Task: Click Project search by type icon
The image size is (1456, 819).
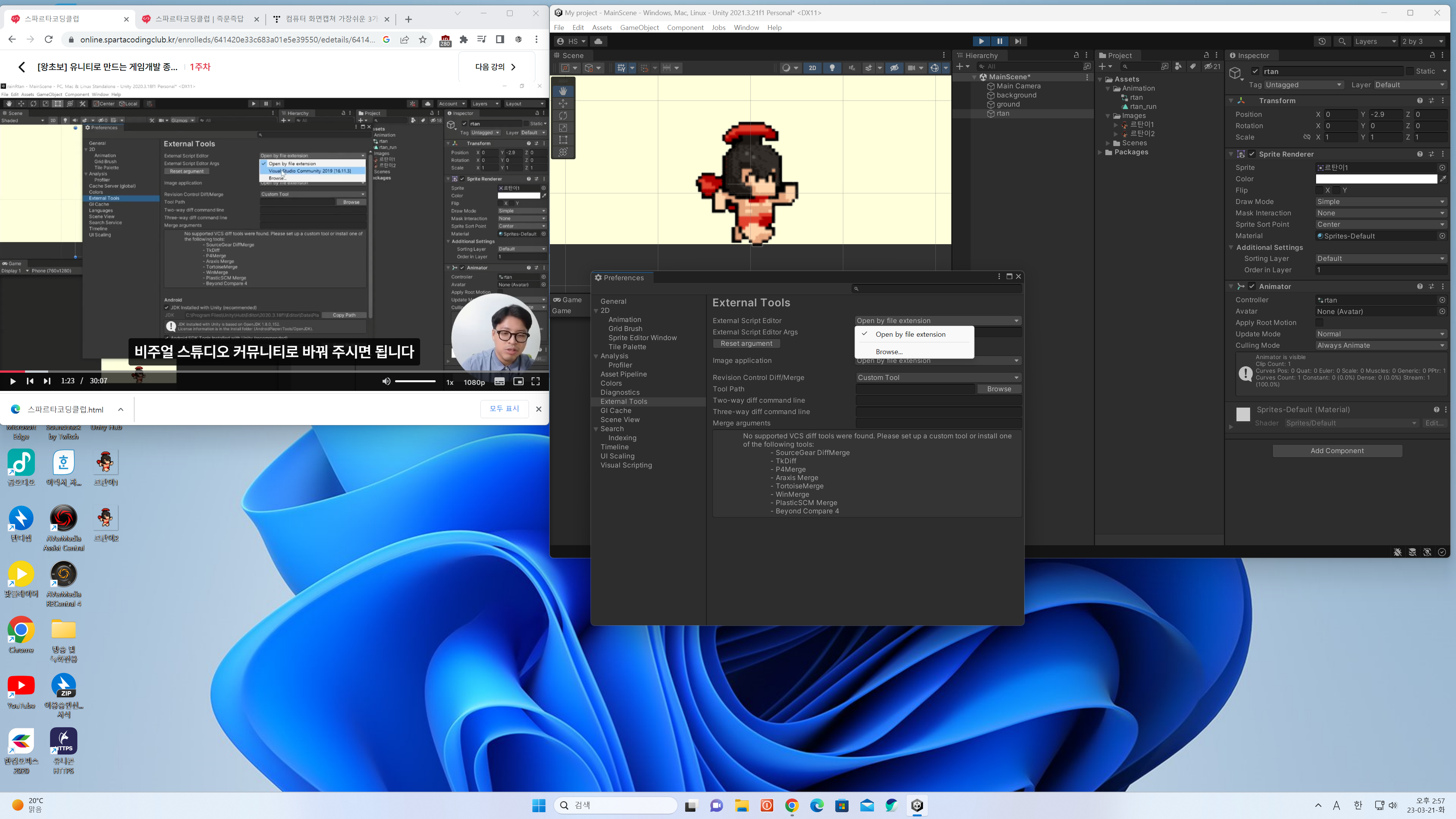Action: pos(1178,67)
